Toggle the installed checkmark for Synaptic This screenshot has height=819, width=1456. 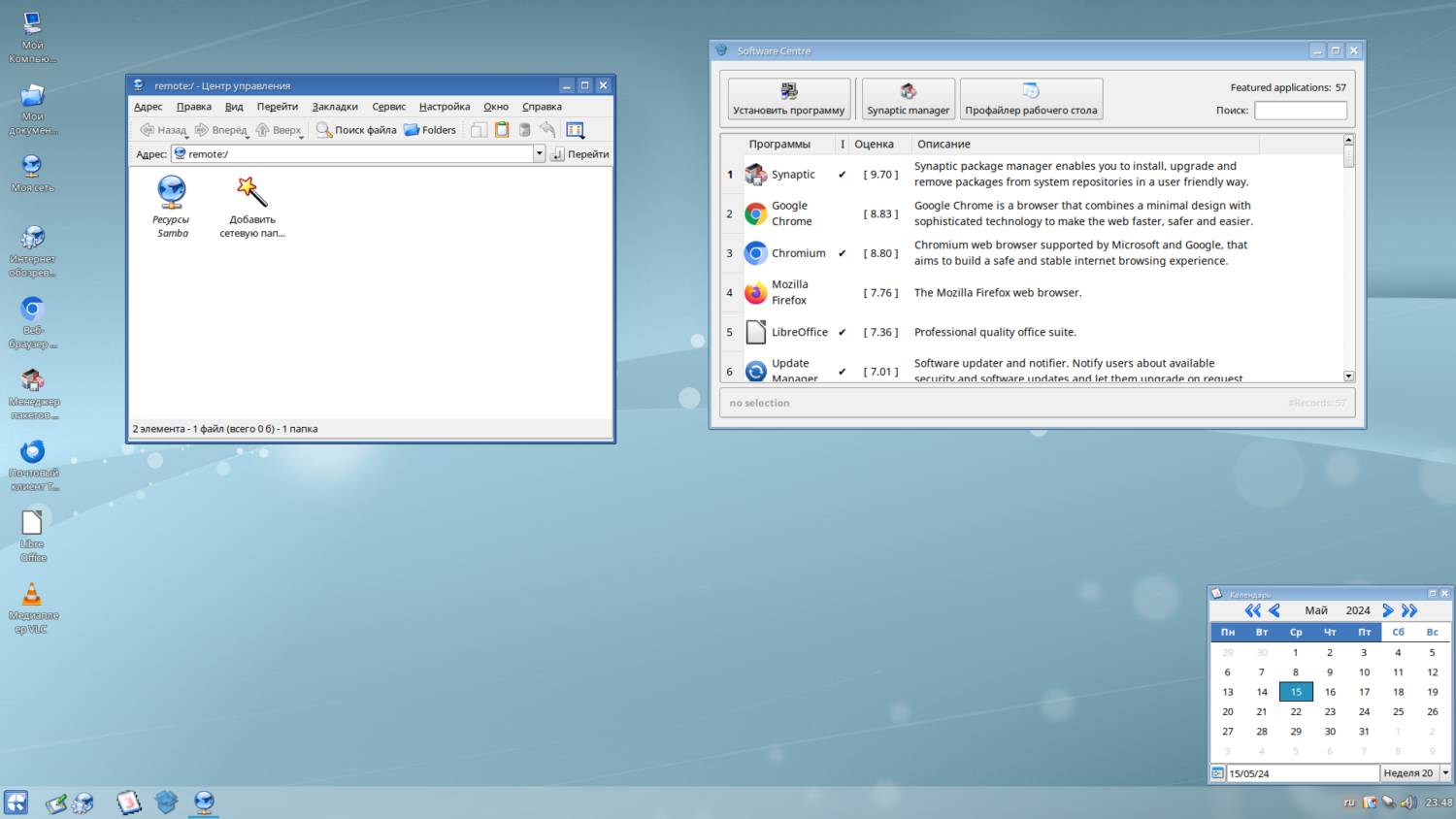(842, 175)
